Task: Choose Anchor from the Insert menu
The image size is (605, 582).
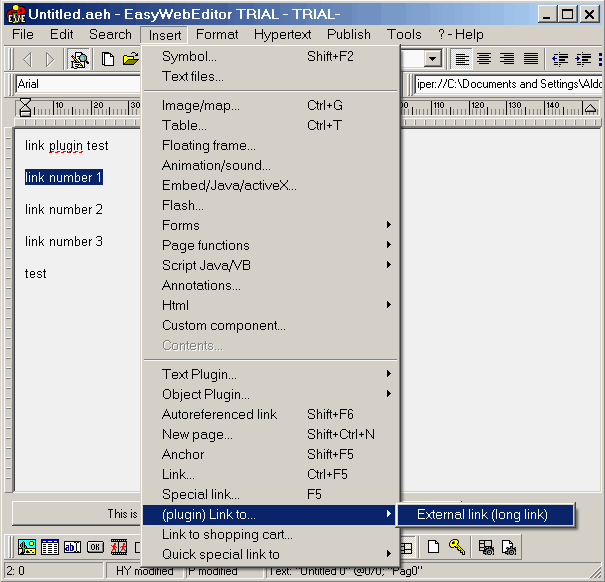Action: 183,454
